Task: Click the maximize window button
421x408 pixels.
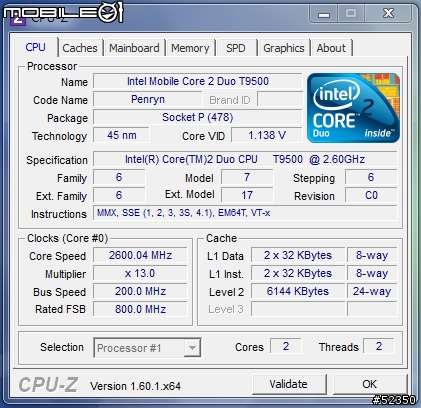Action: tap(351, 14)
